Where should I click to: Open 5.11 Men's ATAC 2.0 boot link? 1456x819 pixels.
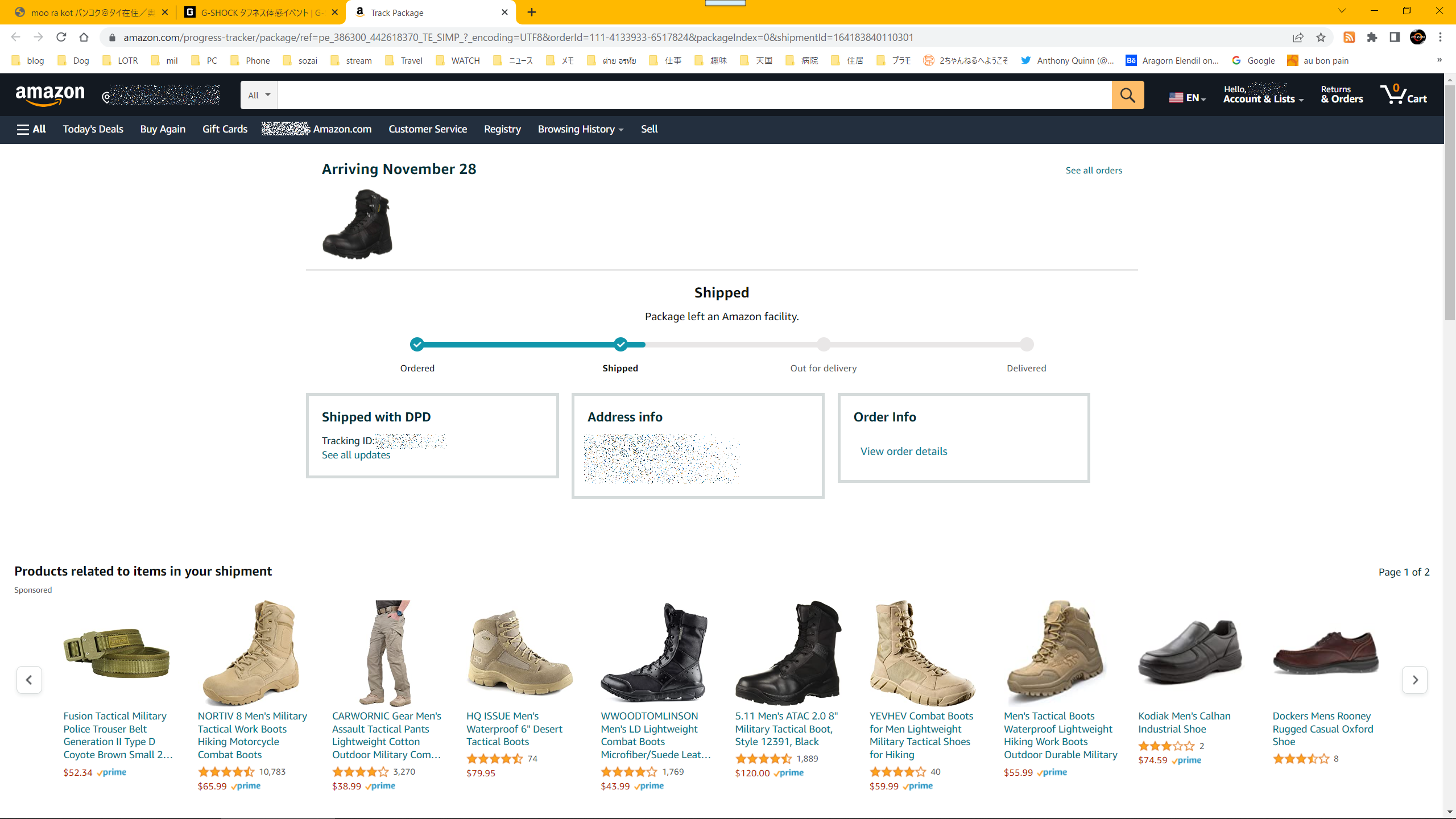click(786, 729)
